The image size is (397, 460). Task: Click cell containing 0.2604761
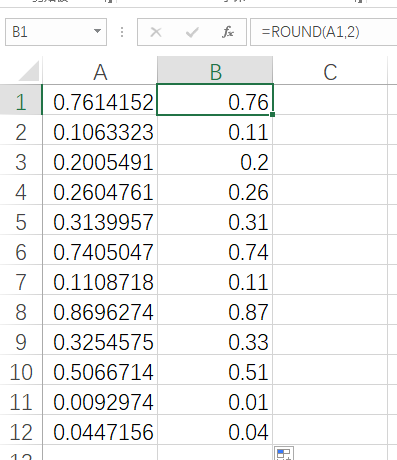100,190
